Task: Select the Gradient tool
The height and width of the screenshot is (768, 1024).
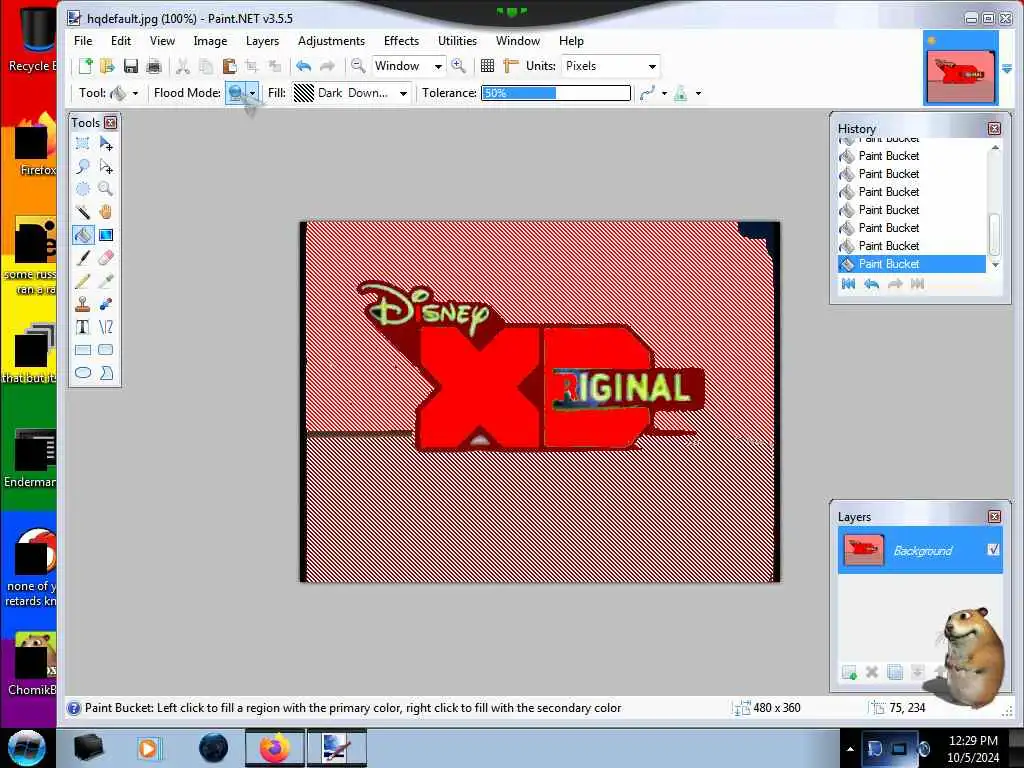Action: (106, 235)
